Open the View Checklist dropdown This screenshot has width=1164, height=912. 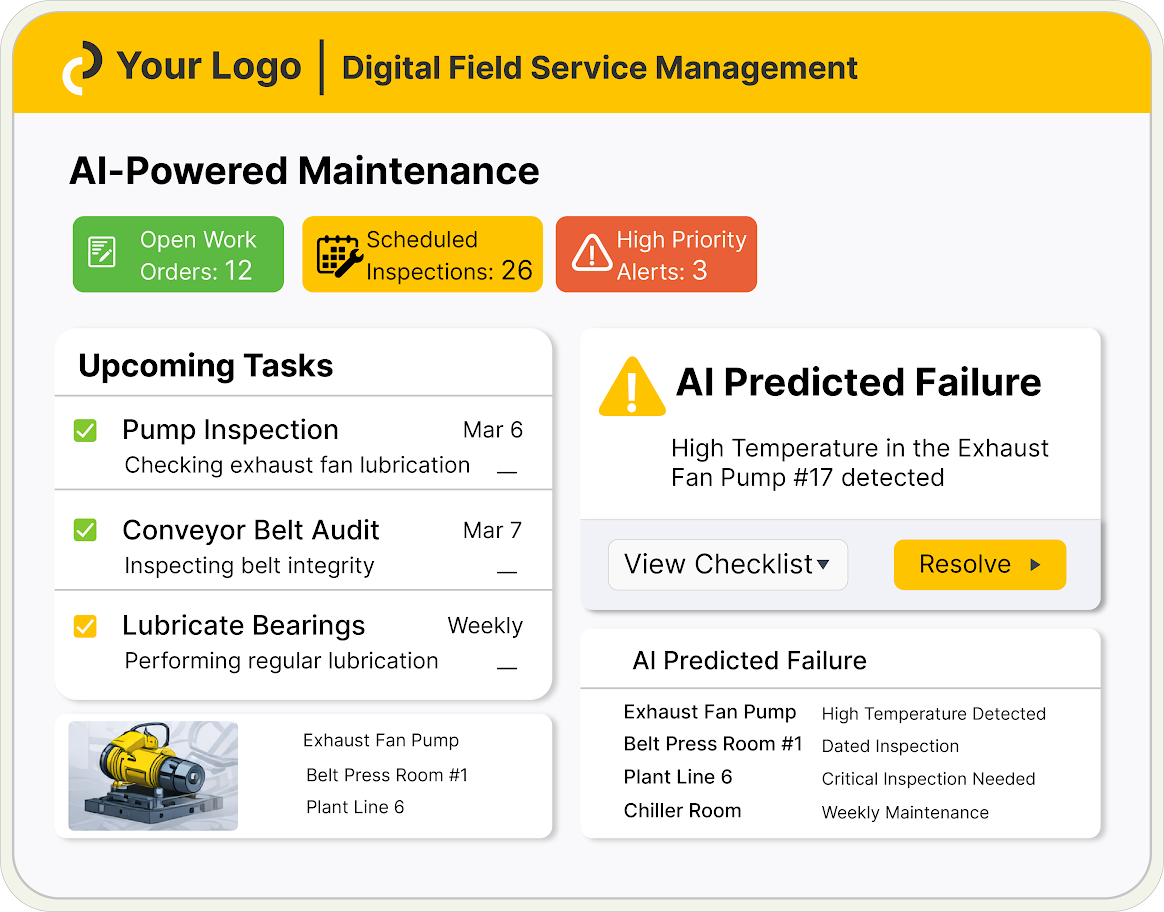(727, 565)
